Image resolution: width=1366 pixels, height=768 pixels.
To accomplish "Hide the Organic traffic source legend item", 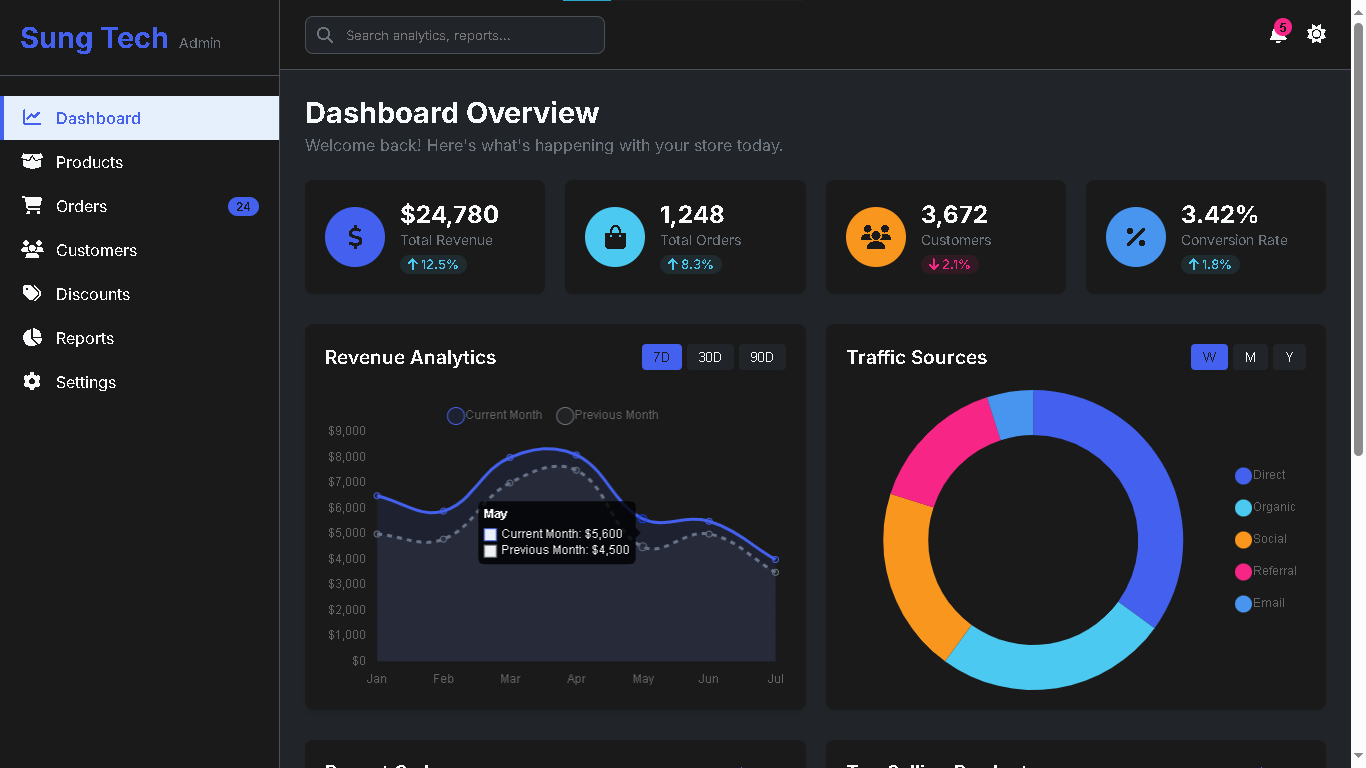I will pos(1265,507).
